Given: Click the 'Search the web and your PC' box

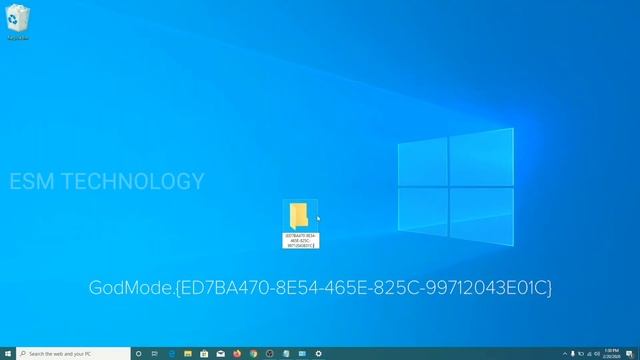Looking at the screenshot, I should [73, 353].
